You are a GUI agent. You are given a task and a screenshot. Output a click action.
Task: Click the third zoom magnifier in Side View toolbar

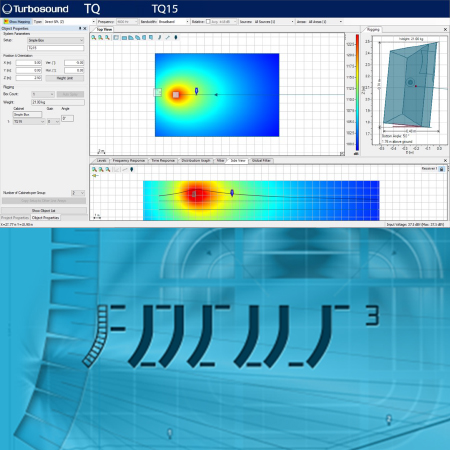108,170
